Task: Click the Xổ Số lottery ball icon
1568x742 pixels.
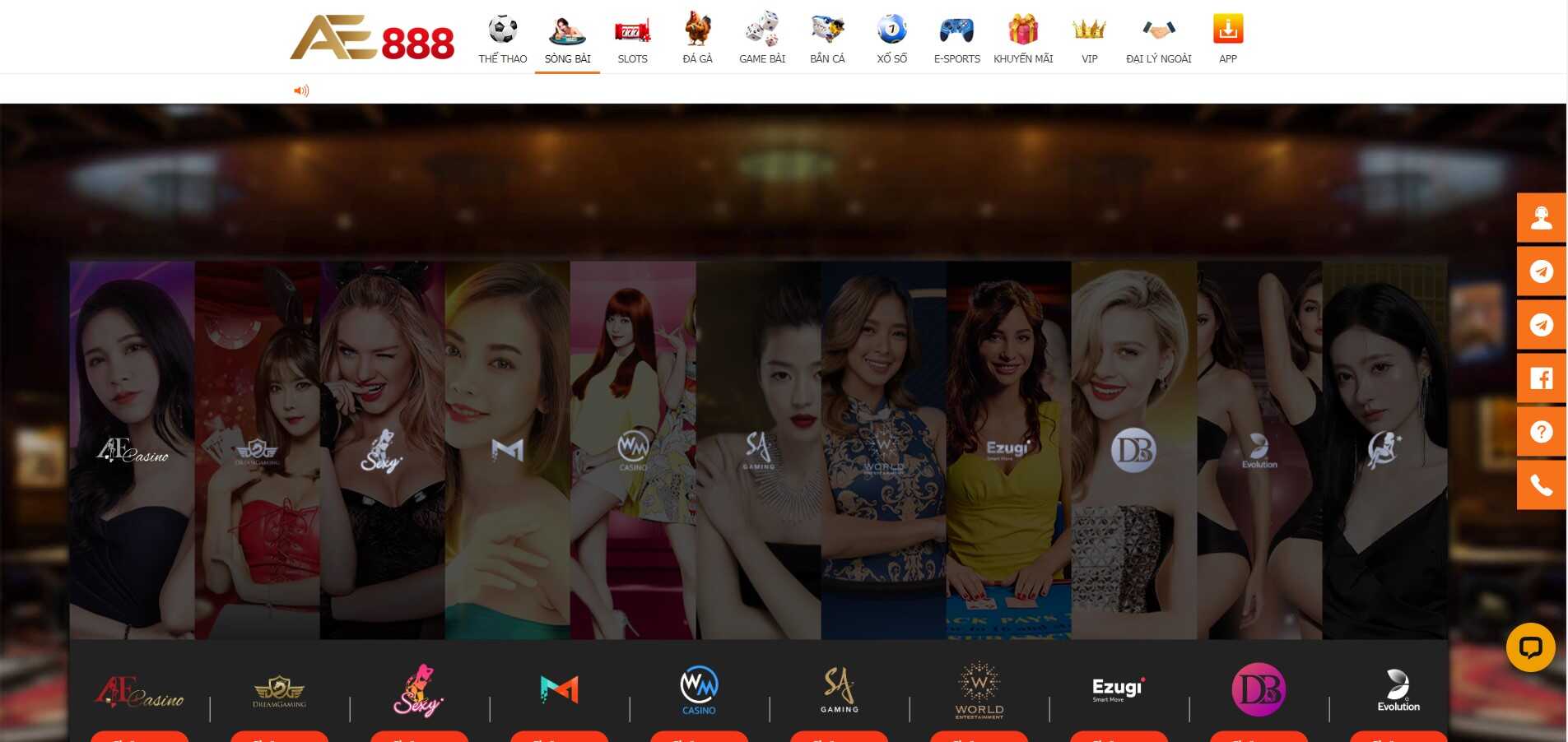Action: click(891, 30)
